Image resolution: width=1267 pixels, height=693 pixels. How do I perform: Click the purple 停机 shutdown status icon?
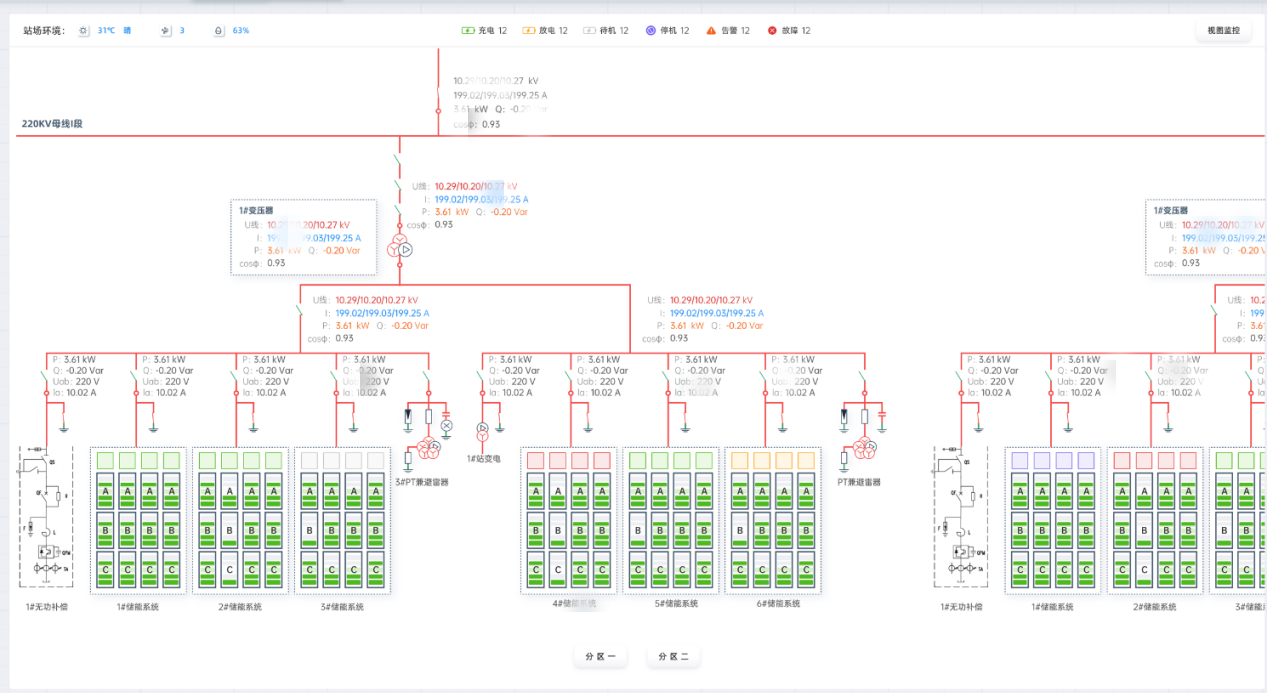pos(650,31)
